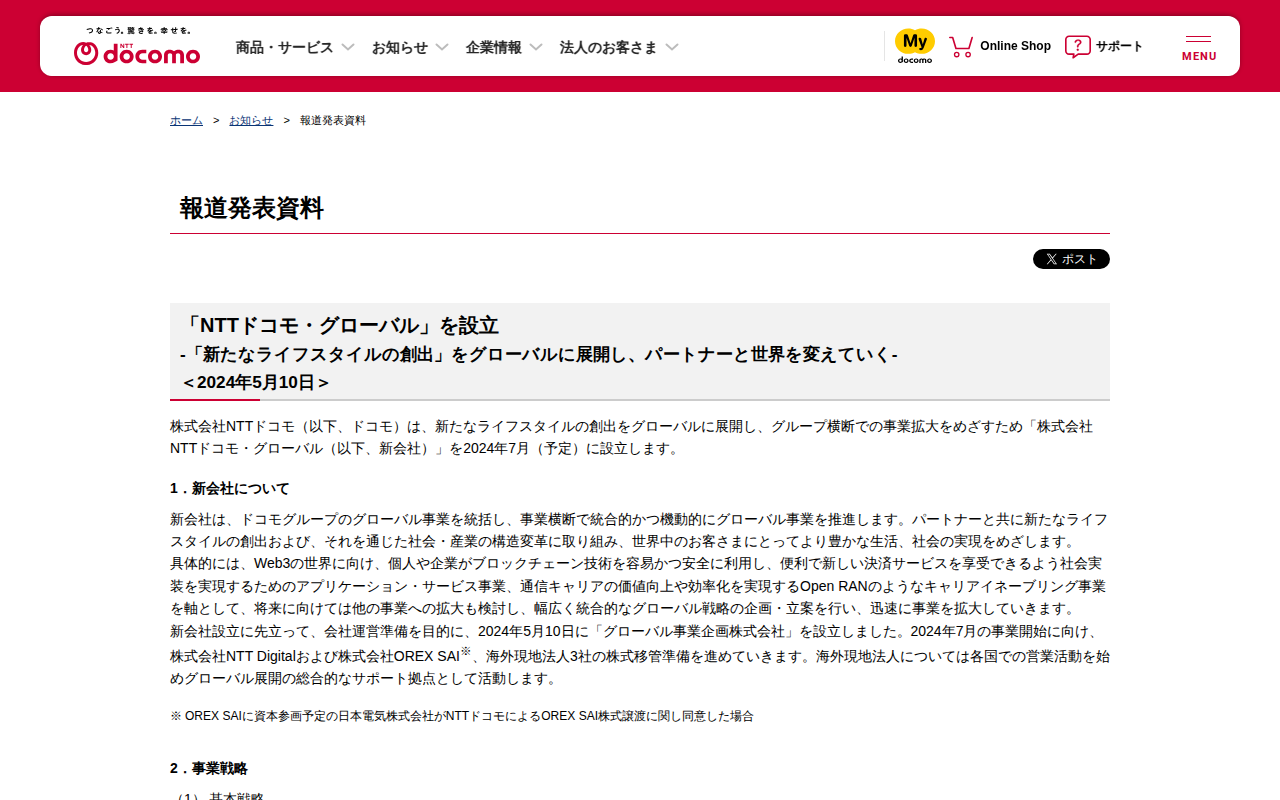Expand the お知らせ dropdown chevron
Image resolution: width=1280 pixels, height=800 pixels.
[x=442, y=47]
